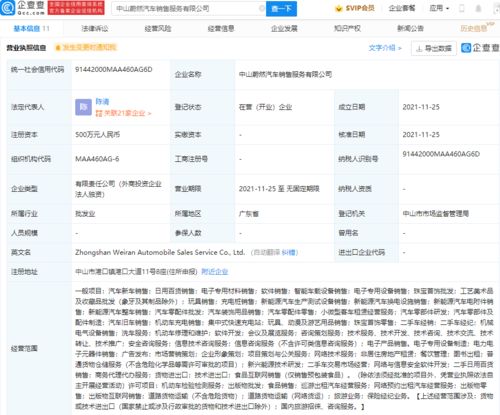Open the 历史信息 VIP tab

[x=476, y=28]
